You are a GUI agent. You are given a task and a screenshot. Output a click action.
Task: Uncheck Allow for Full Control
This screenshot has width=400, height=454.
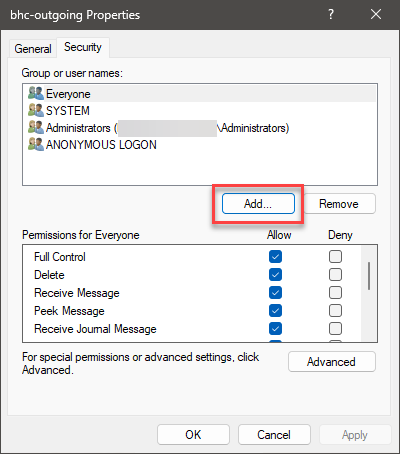tap(275, 257)
